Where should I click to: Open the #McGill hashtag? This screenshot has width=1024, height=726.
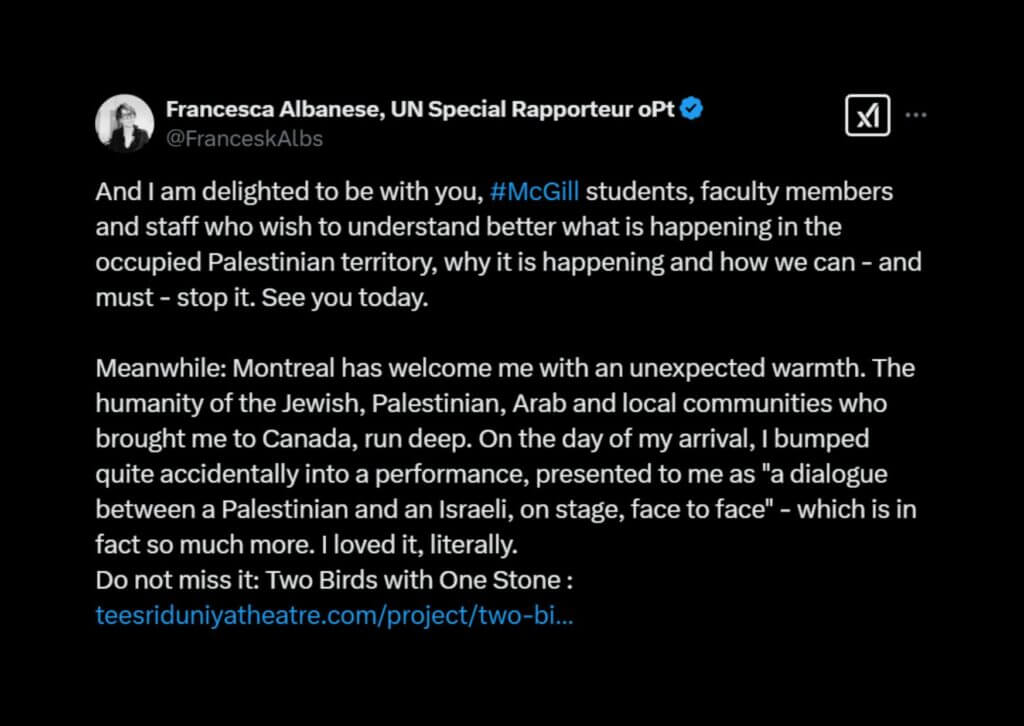pyautogui.click(x=537, y=191)
